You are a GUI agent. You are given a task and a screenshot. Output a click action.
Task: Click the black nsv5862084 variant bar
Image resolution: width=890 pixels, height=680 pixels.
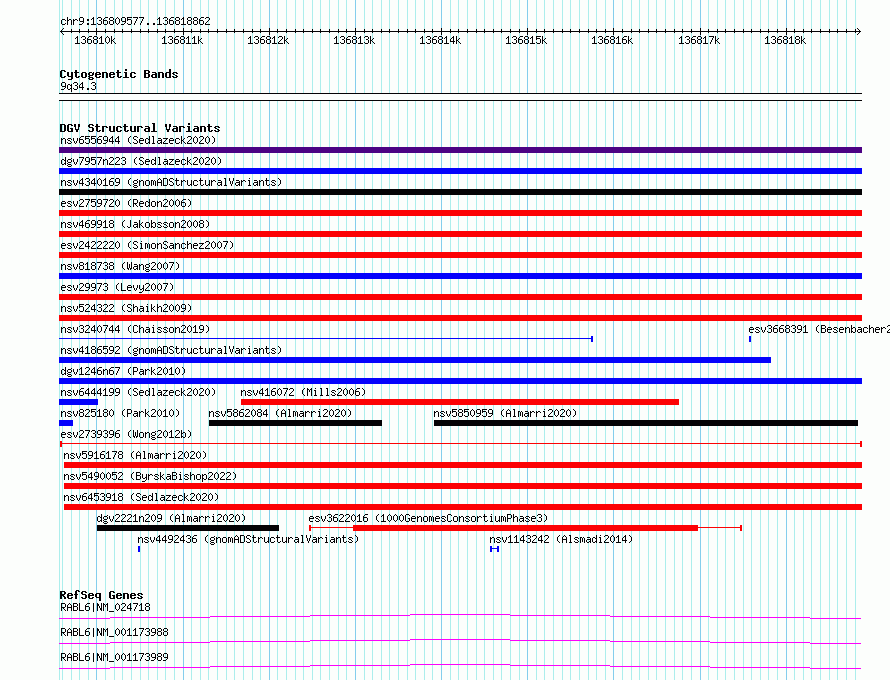pos(295,423)
